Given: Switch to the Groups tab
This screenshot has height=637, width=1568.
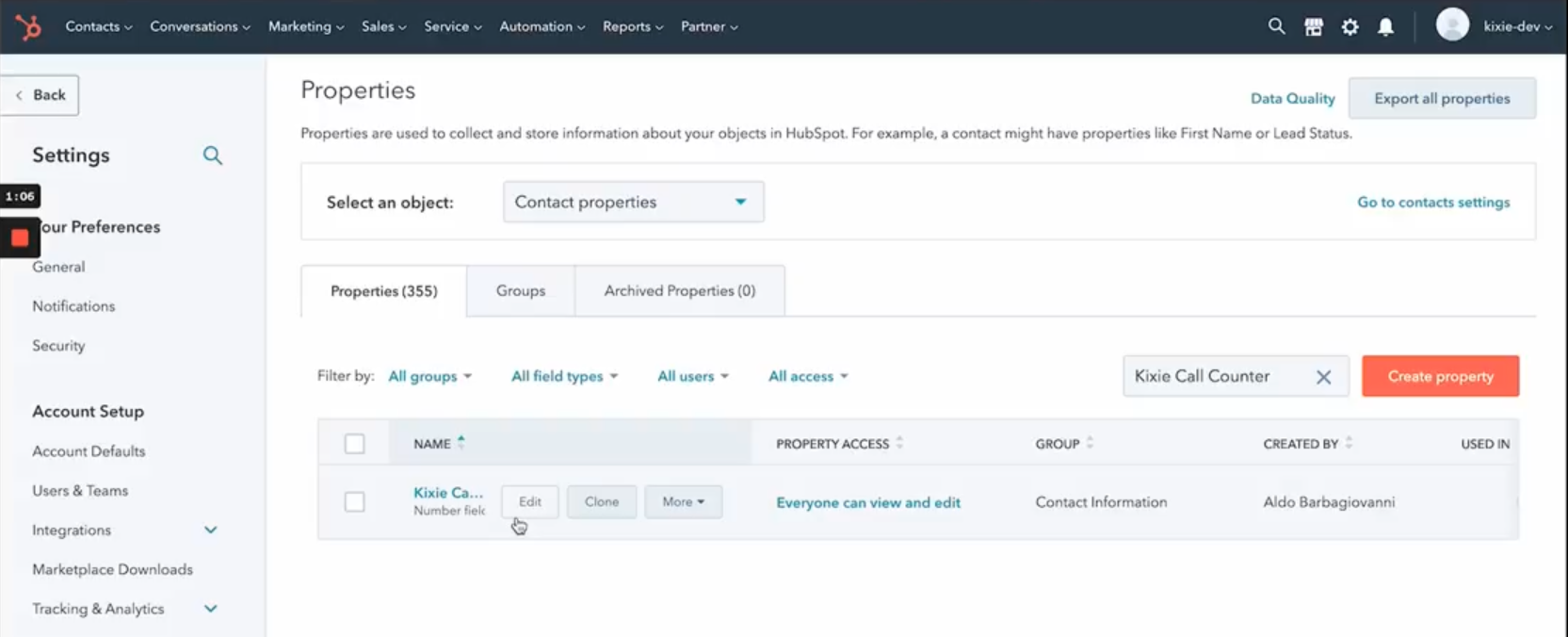Looking at the screenshot, I should [x=521, y=291].
